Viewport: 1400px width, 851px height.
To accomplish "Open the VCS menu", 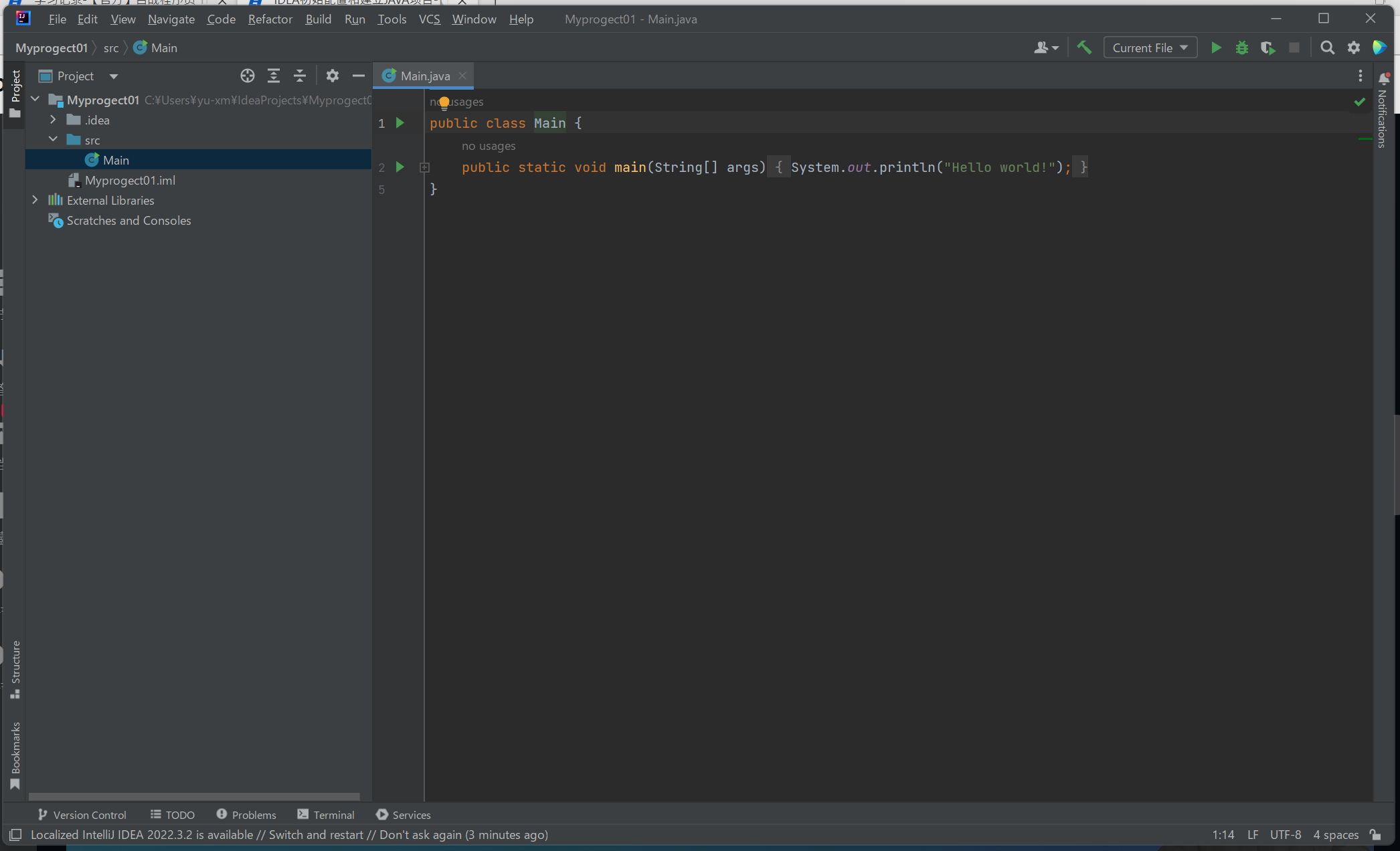I will click(x=429, y=19).
